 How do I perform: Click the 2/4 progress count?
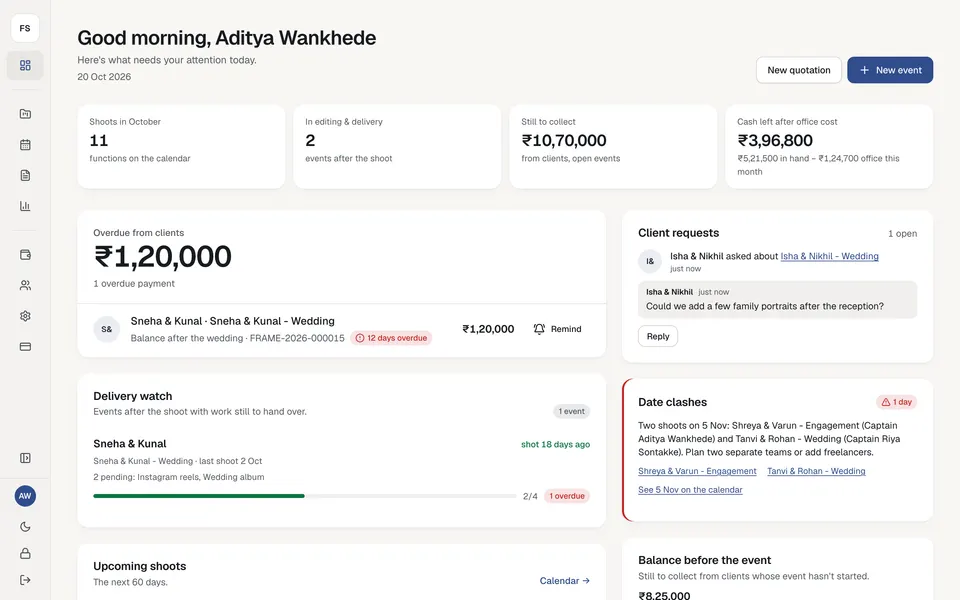point(530,496)
